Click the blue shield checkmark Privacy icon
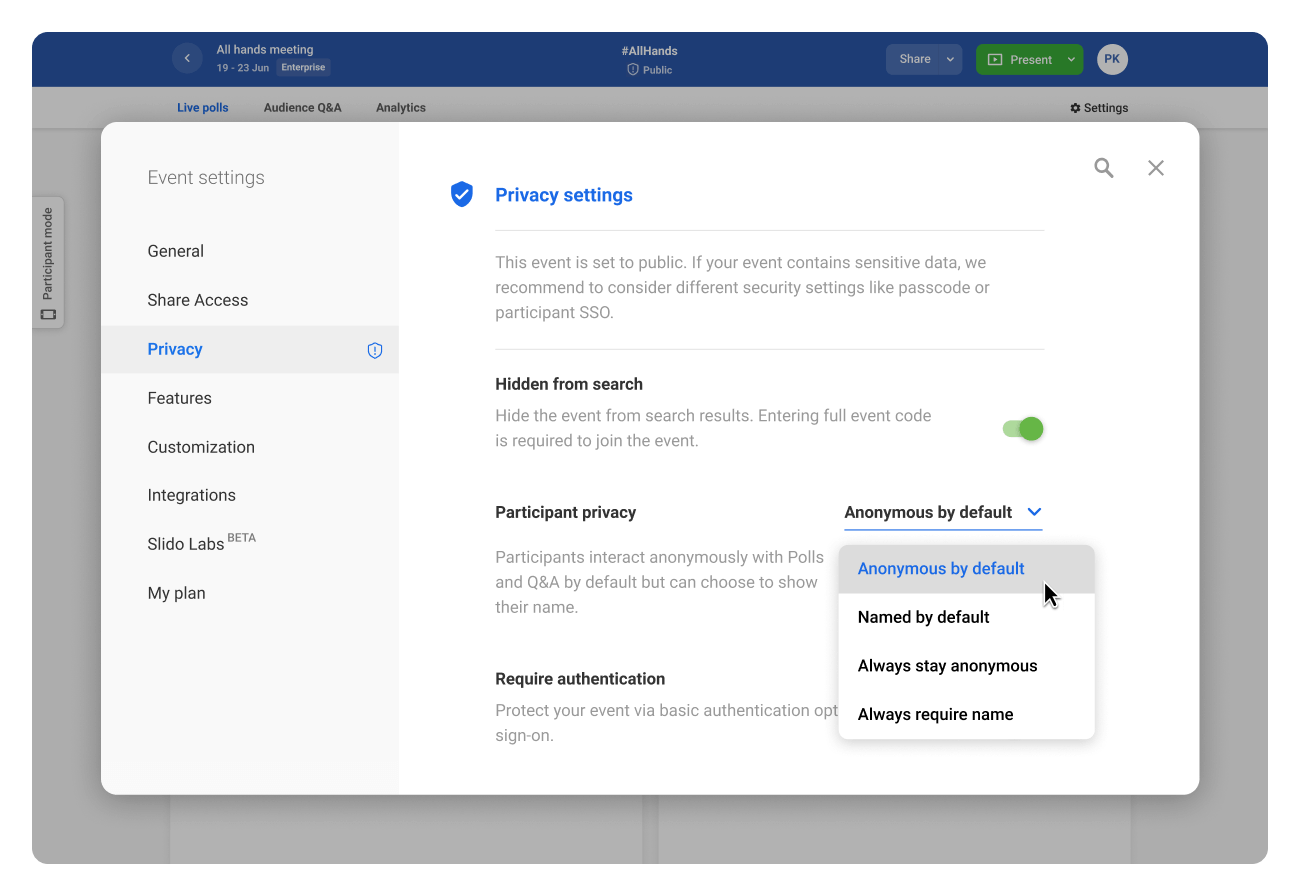The height and width of the screenshot is (896, 1300). tap(461, 194)
